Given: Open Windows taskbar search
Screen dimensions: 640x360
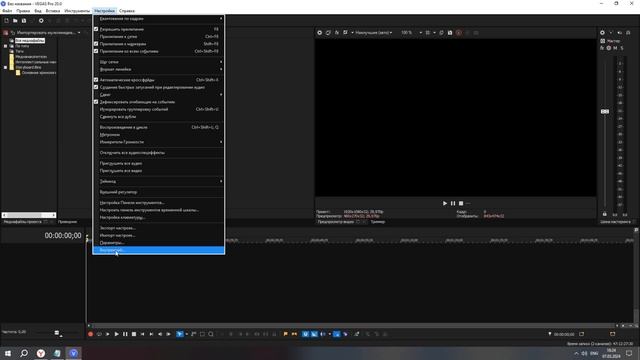Looking at the screenshot, I should (x=24, y=353).
